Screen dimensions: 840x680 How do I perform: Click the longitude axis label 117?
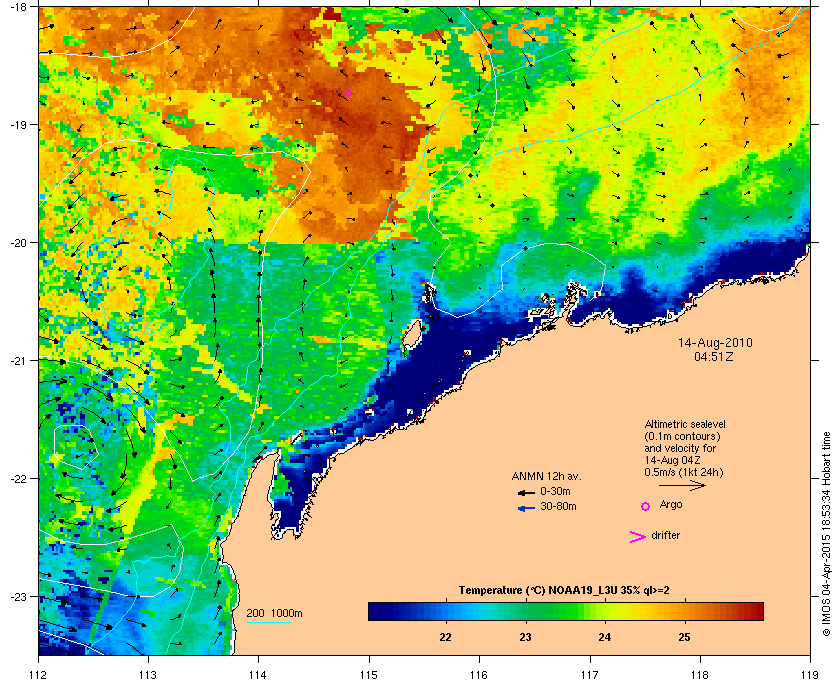point(590,674)
